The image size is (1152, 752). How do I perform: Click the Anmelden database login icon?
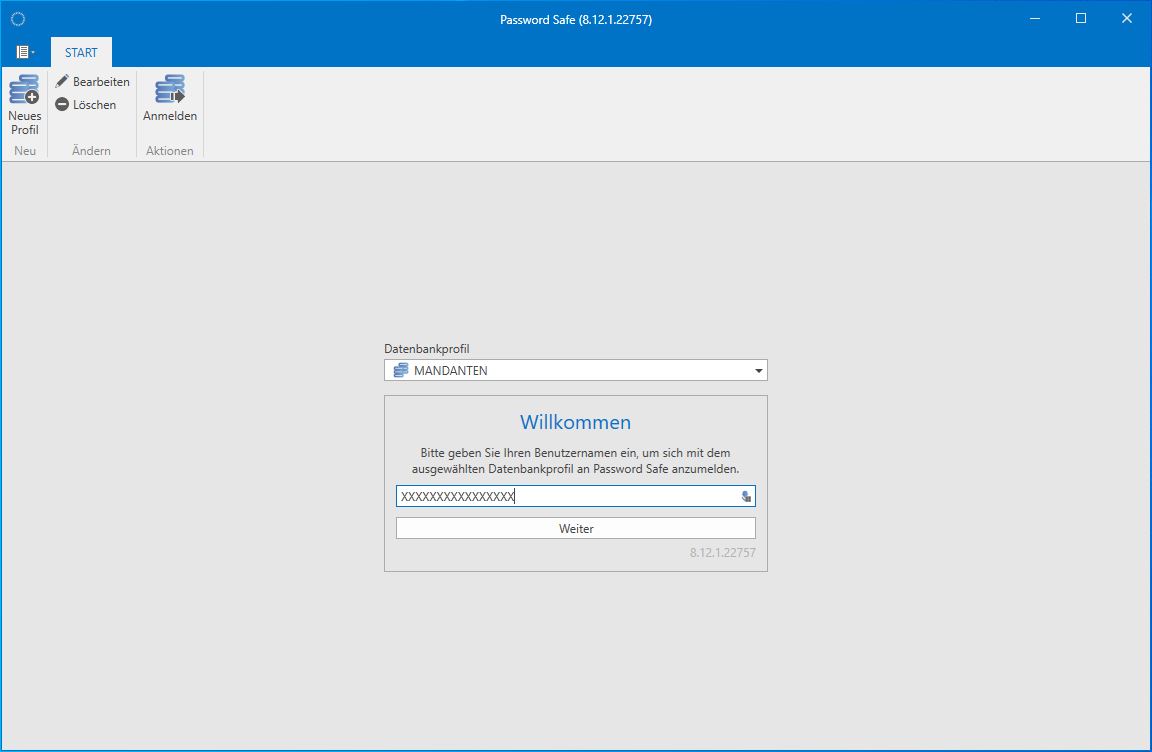[170, 91]
